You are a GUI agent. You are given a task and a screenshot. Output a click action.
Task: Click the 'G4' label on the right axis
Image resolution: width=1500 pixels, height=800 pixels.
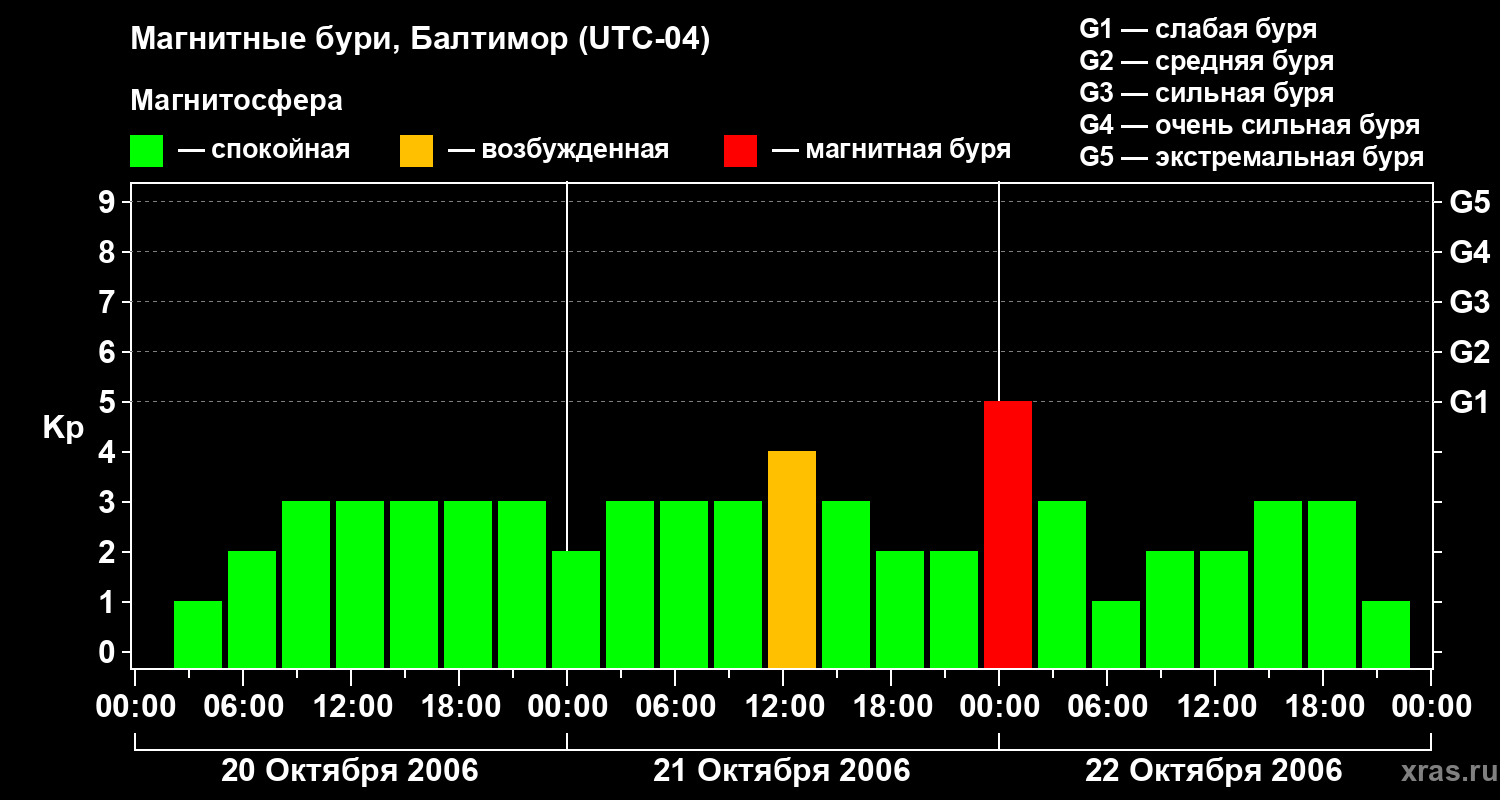coord(1469,252)
